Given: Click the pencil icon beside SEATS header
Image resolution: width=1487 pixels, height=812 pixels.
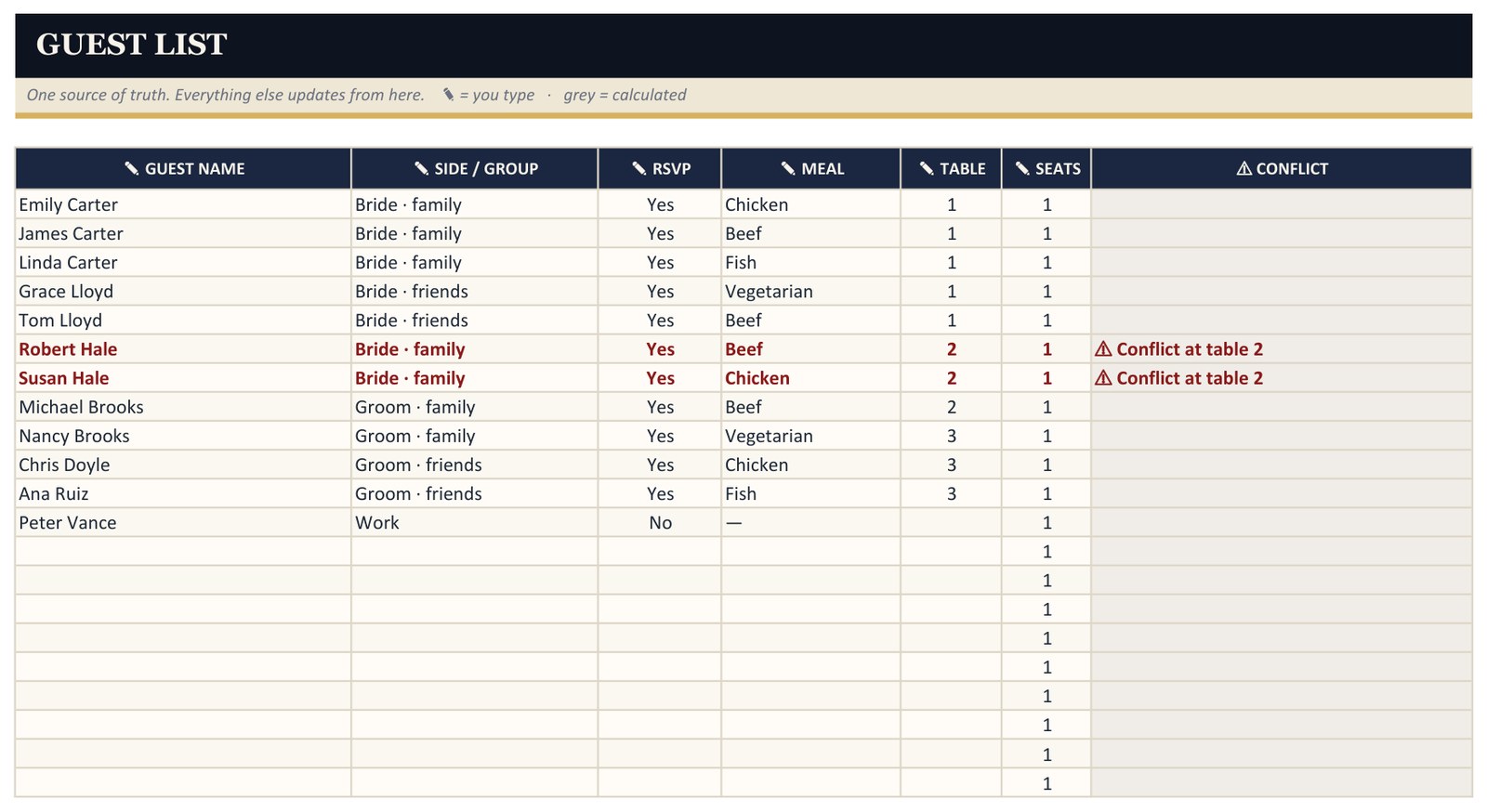Looking at the screenshot, I should pyautogui.click(x=1022, y=168).
